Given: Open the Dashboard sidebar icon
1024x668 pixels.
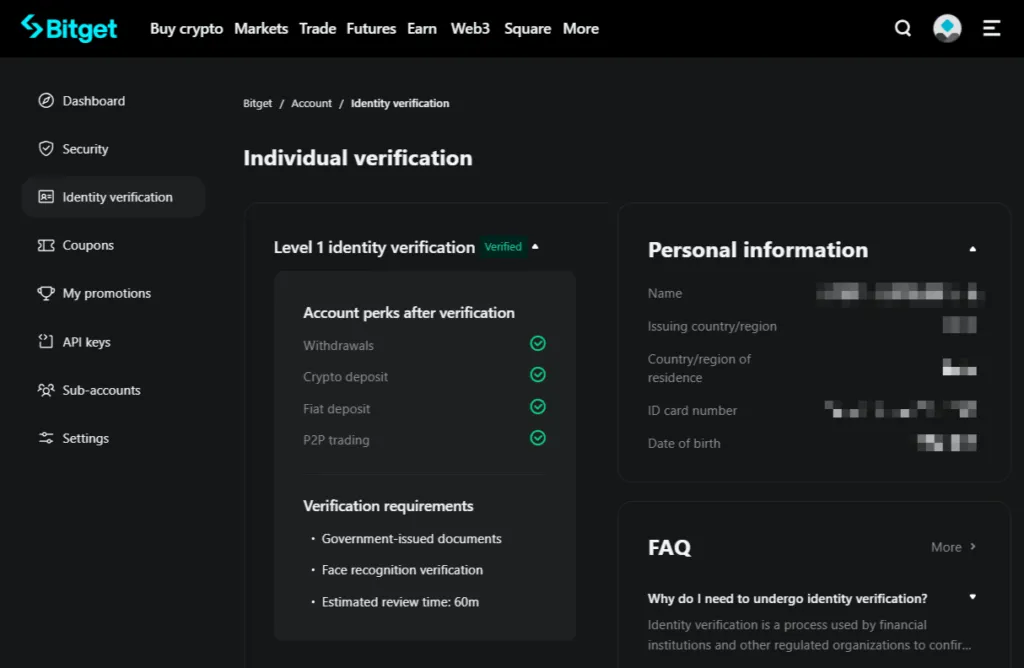Looking at the screenshot, I should [47, 100].
